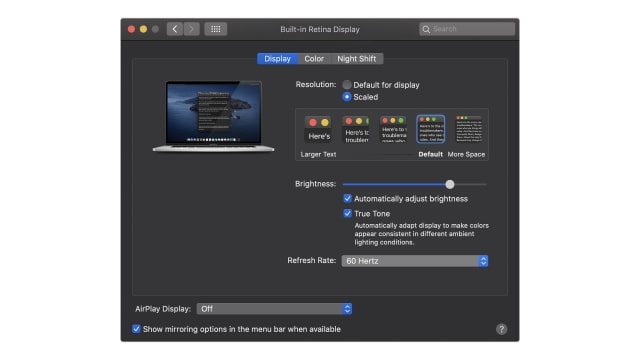Select the Scaled resolution option
This screenshot has width=640, height=360.
[x=347, y=97]
